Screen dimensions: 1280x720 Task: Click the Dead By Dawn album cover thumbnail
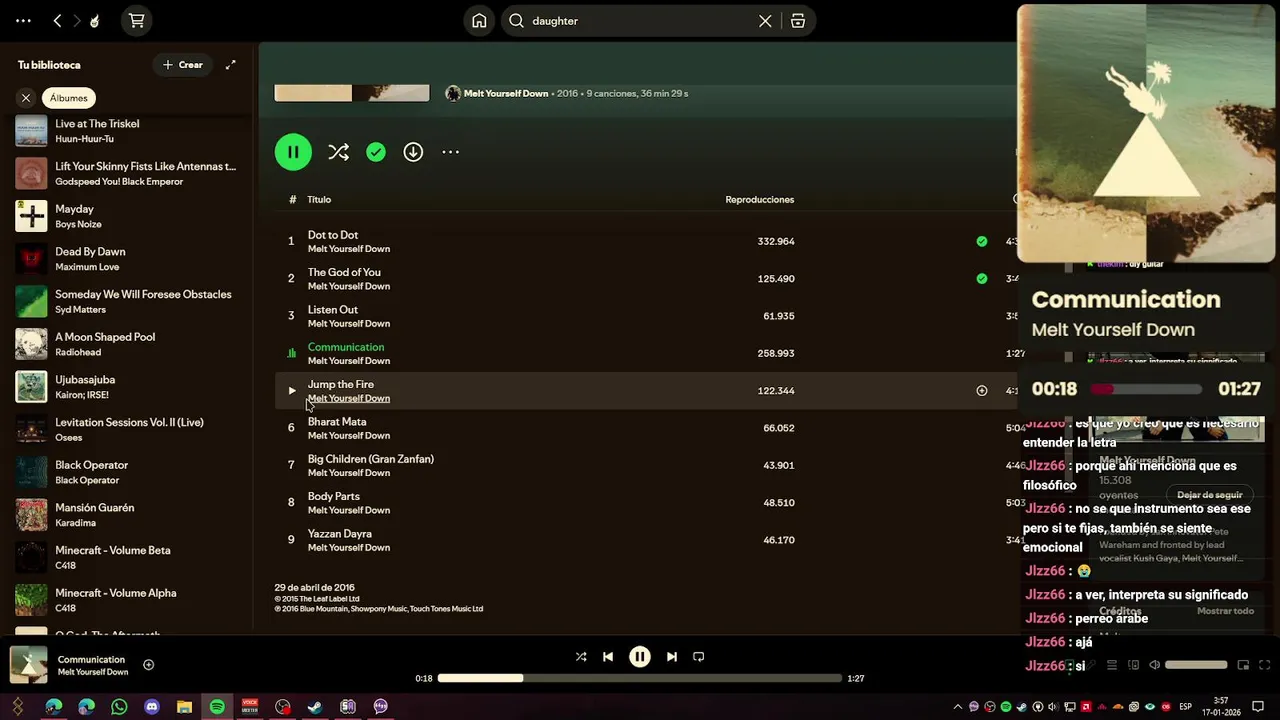click(x=31, y=259)
